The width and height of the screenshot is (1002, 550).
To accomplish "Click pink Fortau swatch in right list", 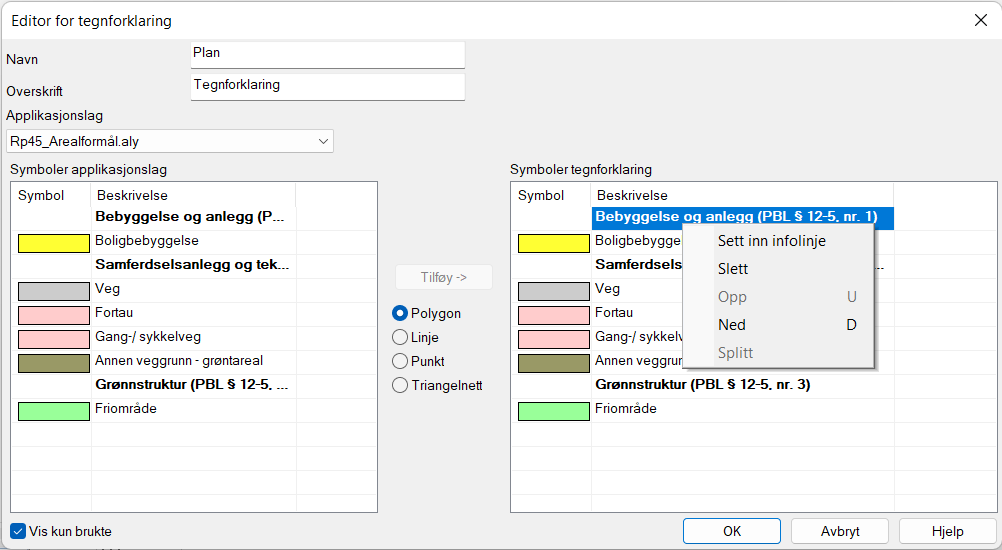I will tap(553, 314).
